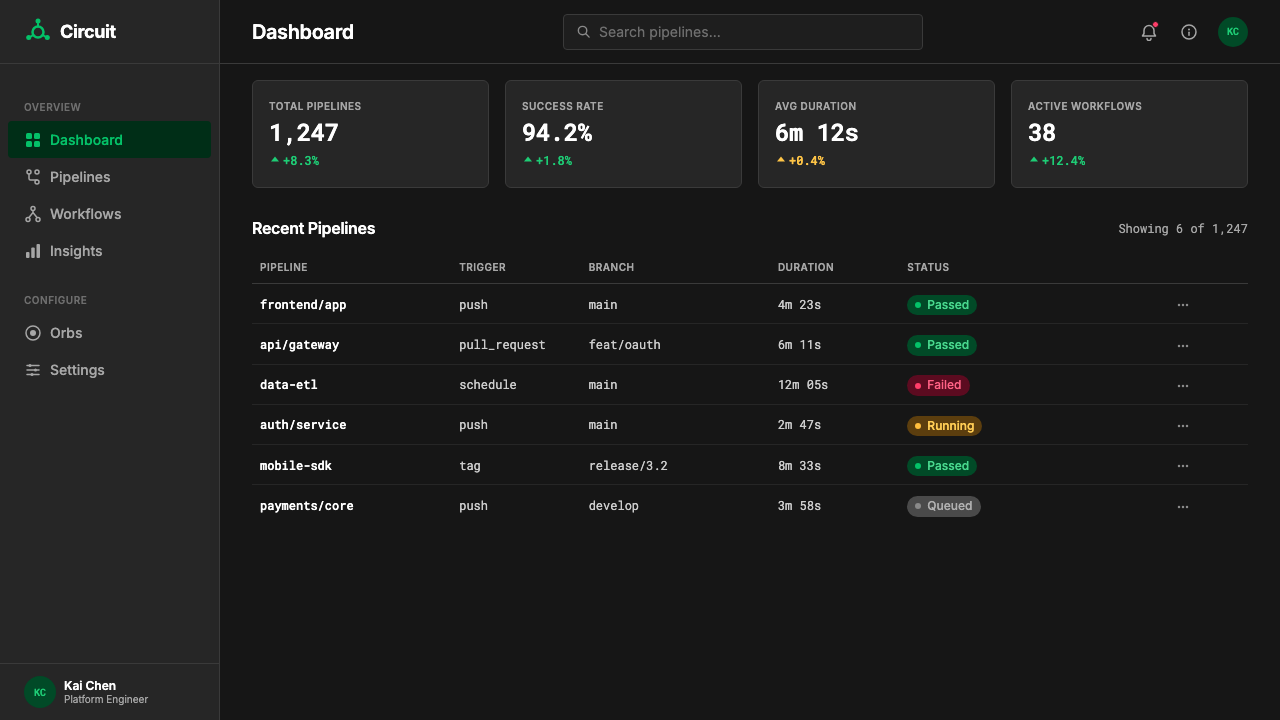Focus the Search pipelines field
The image size is (1280, 720).
pyautogui.click(x=743, y=32)
